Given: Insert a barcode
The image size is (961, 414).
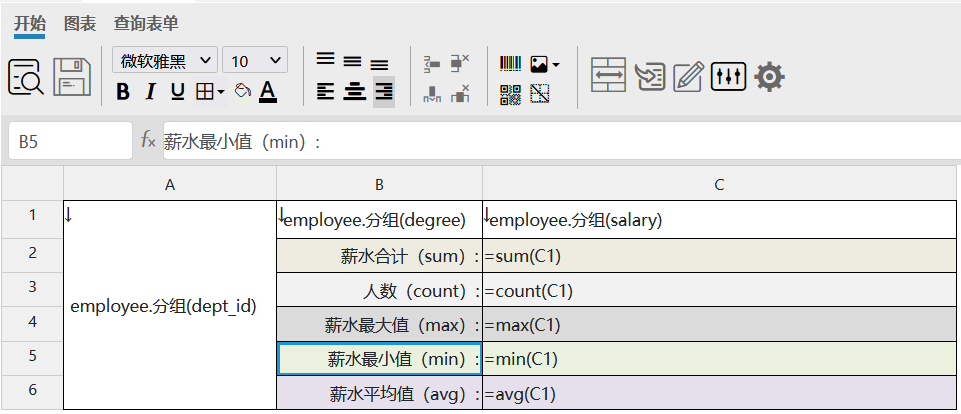Looking at the screenshot, I should click(511, 64).
